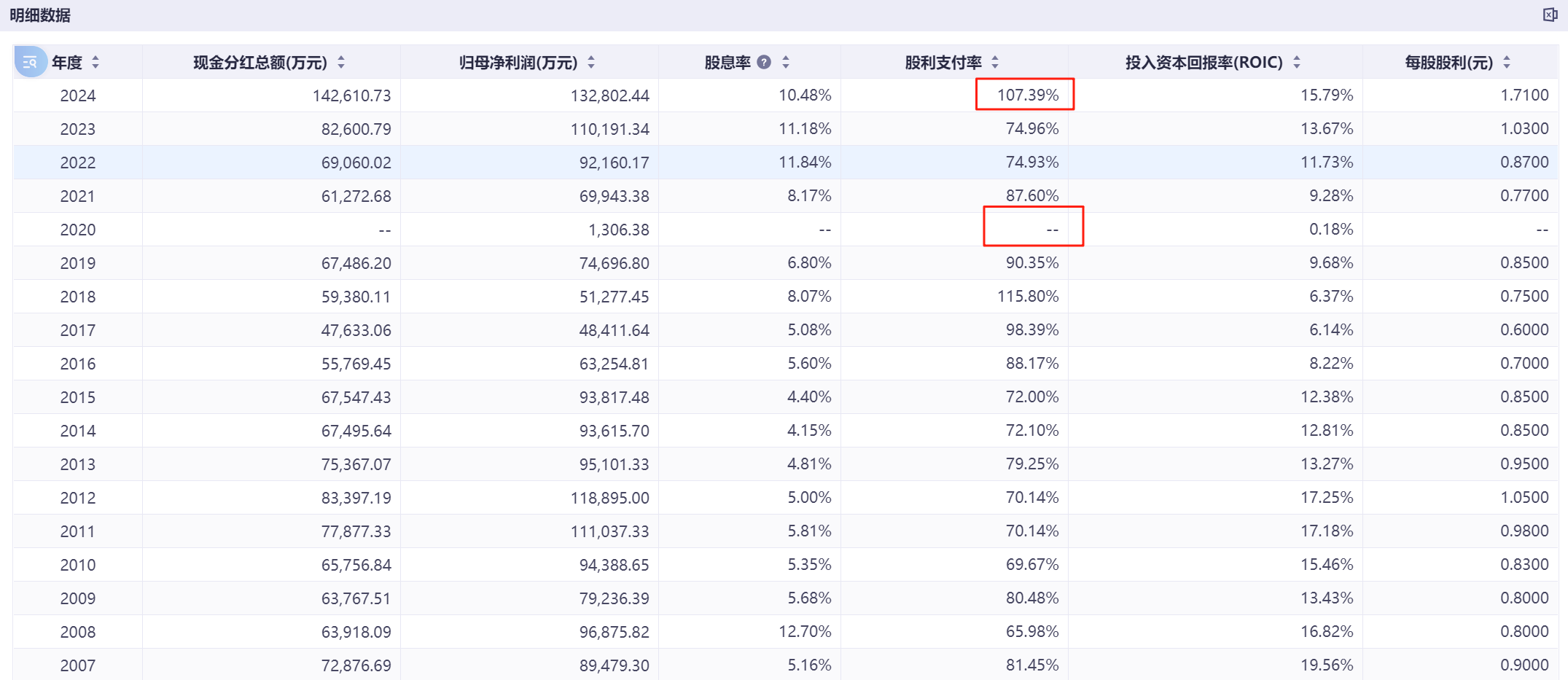1568x680 pixels.
Task: Click the 115.80% payout cell for 2018
Action: pos(1028,297)
